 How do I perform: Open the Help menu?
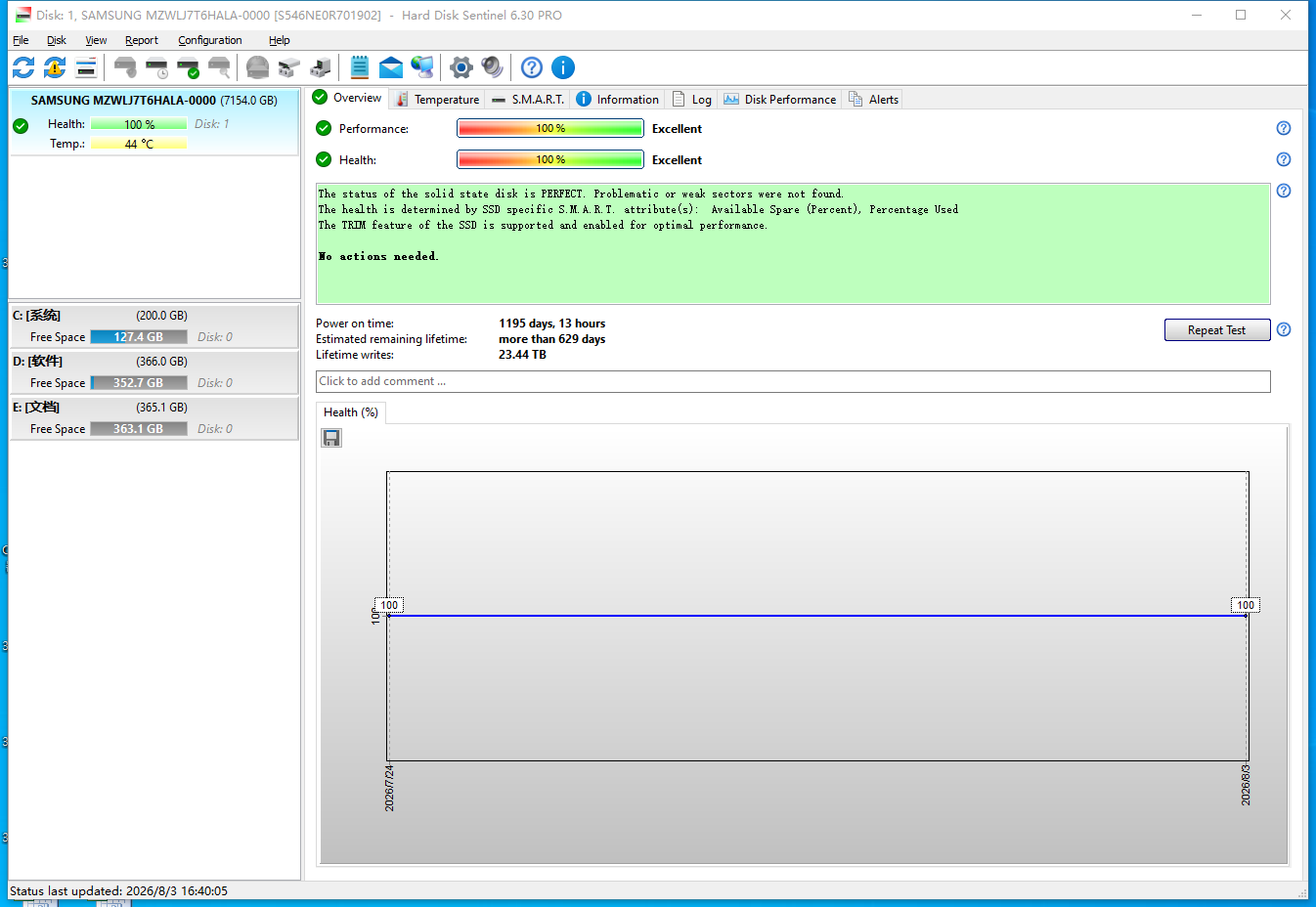[280, 40]
